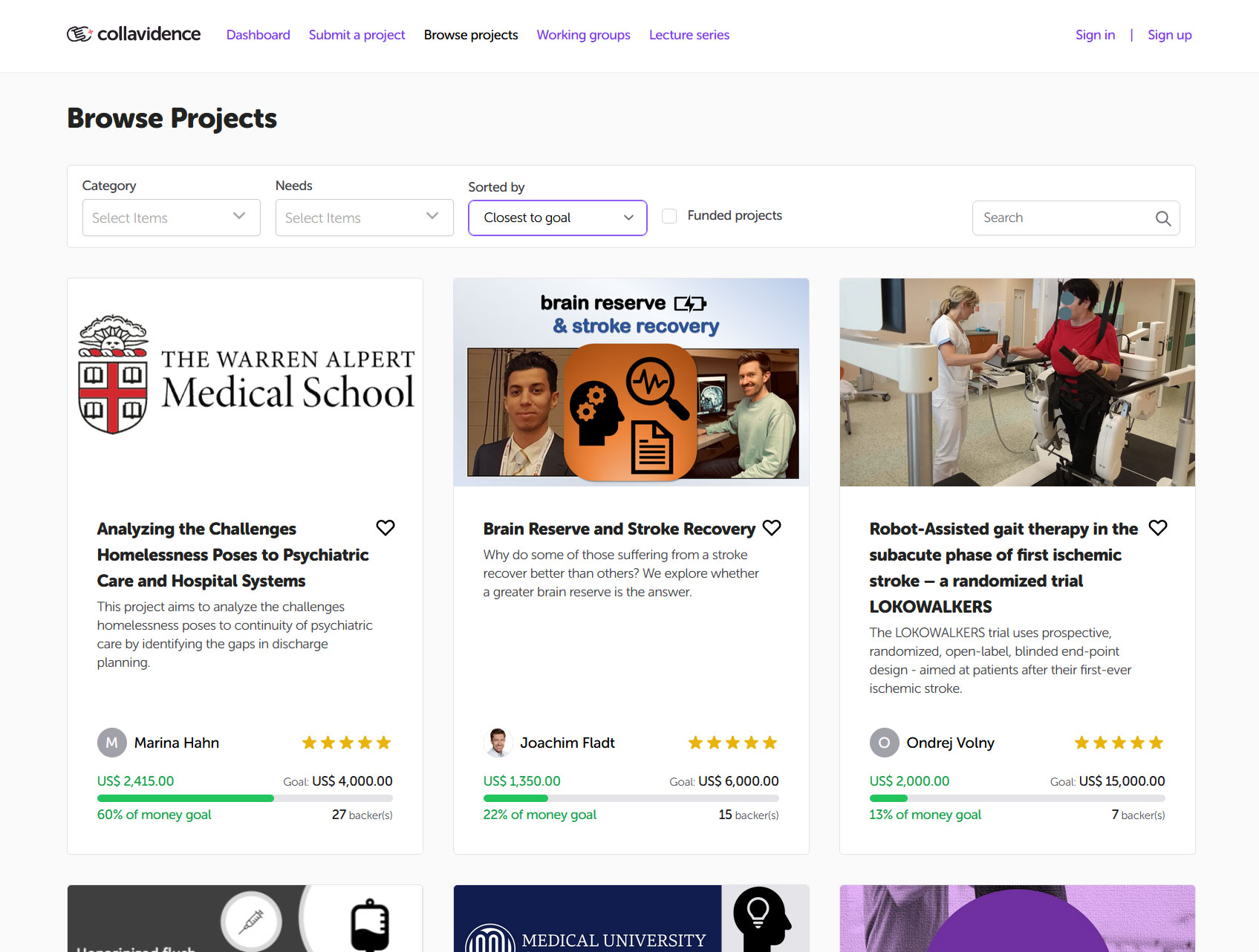Image resolution: width=1259 pixels, height=952 pixels.
Task: Like the Robot-Assisted gait therapy project
Action: pyautogui.click(x=1157, y=528)
